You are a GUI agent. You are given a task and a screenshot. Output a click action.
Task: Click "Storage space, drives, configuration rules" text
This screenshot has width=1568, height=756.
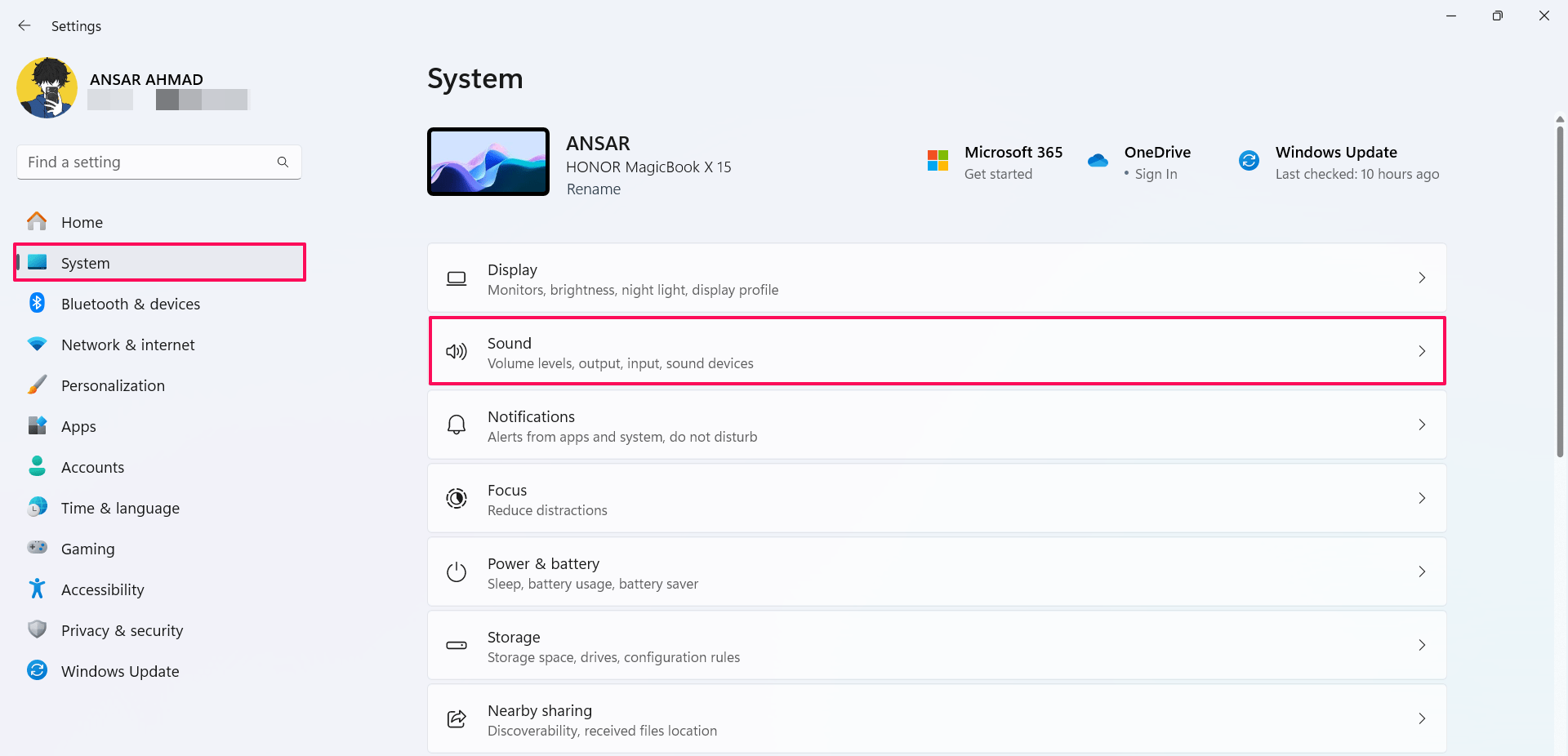pos(613,657)
